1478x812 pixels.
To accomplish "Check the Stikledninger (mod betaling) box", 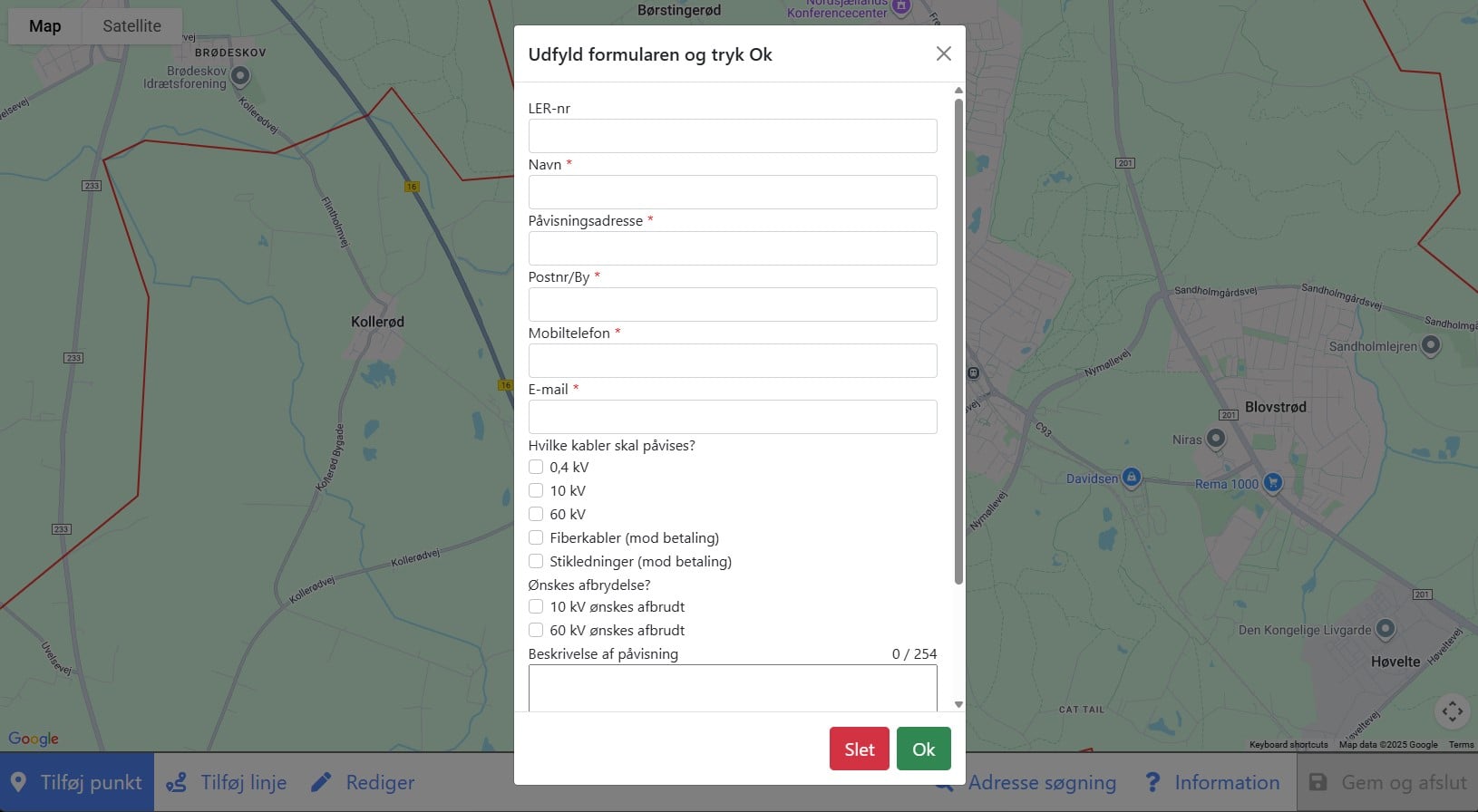I will (x=536, y=562).
